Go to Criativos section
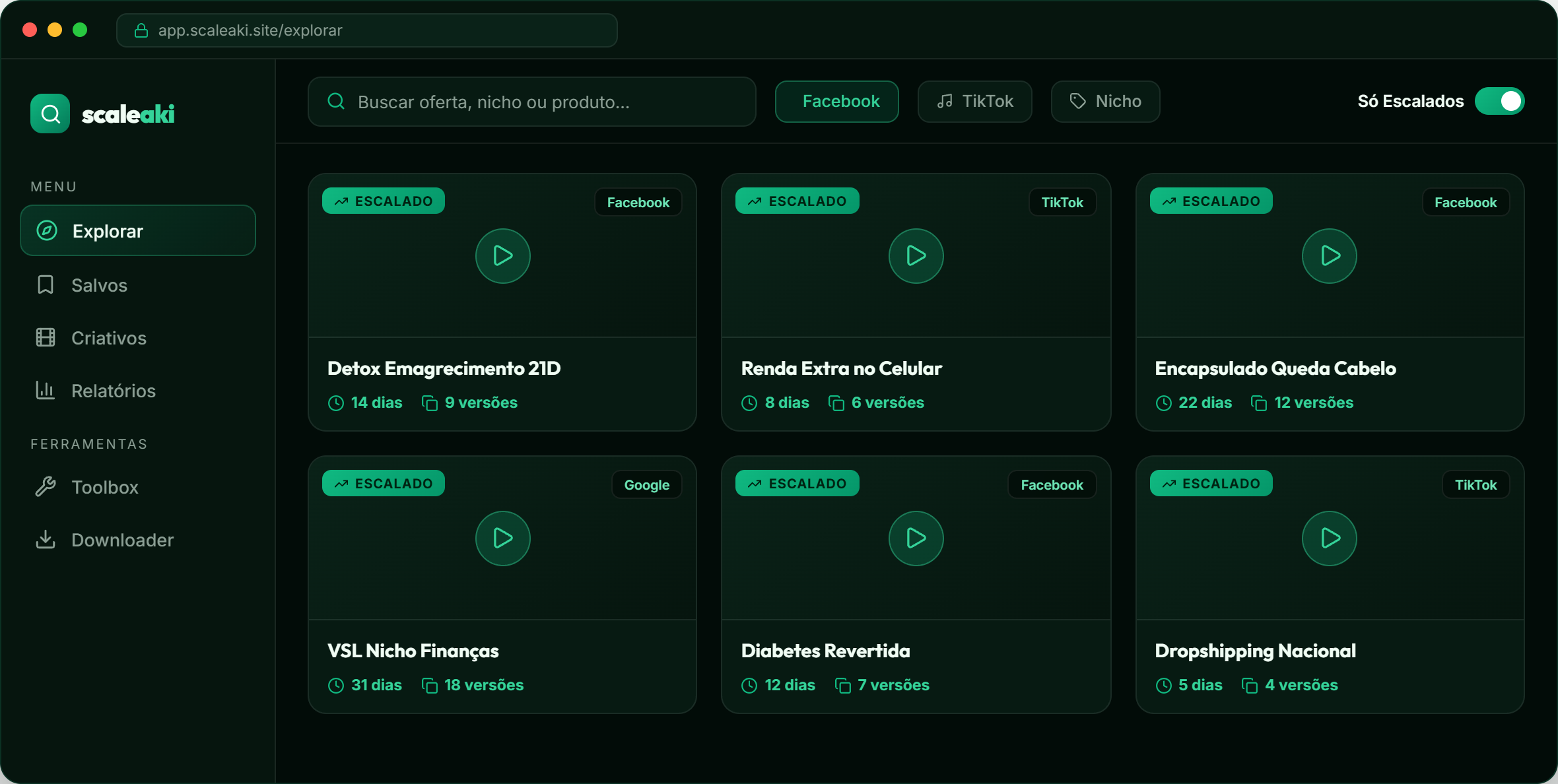Screen dimensions: 1558x784 coord(138,337)
